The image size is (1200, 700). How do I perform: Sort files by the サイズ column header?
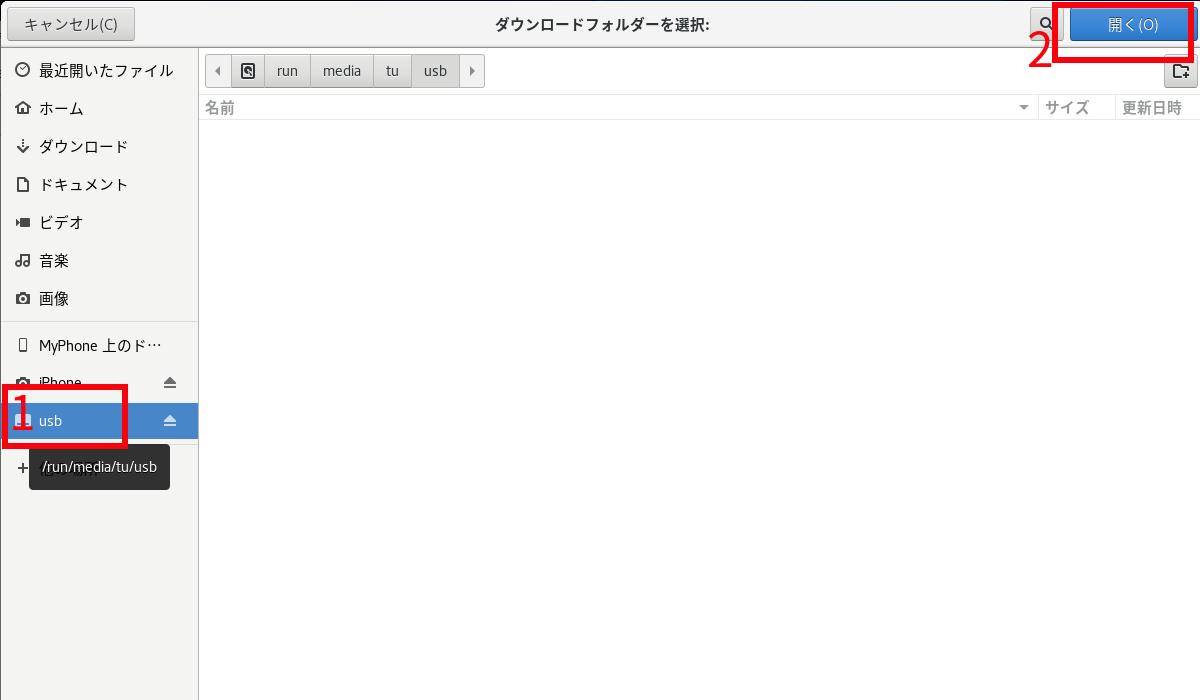tap(1067, 108)
